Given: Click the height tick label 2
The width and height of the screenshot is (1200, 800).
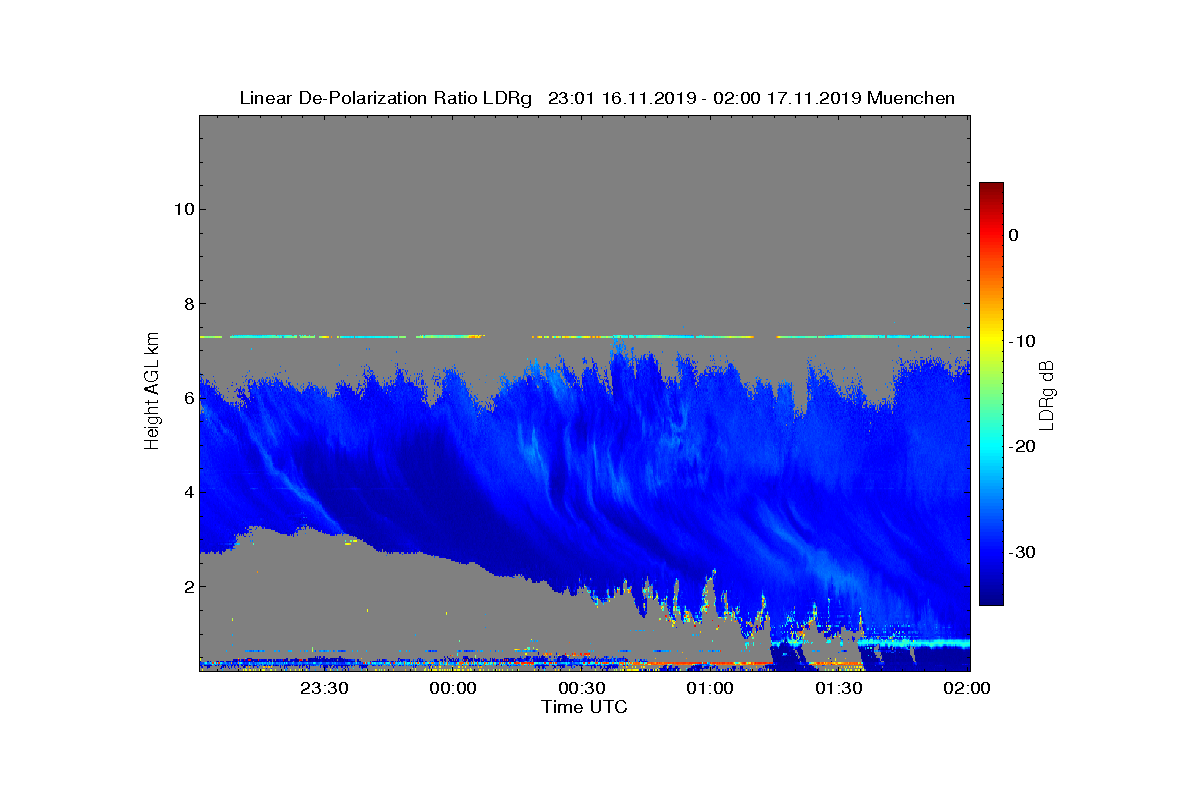Looking at the screenshot, I should tap(188, 586).
